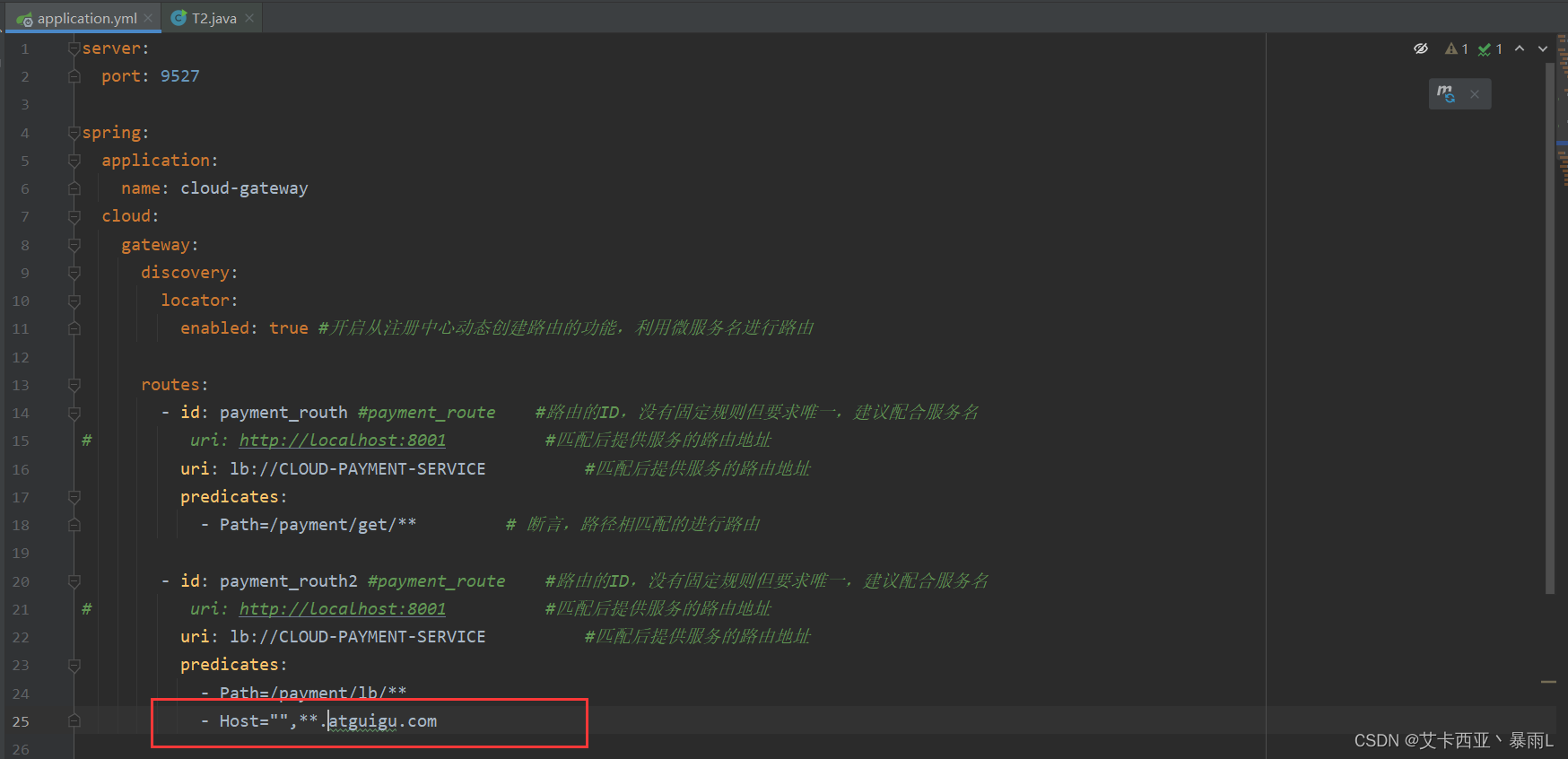
Task: Click the Maven reload changes icon
Action: [x=1446, y=93]
